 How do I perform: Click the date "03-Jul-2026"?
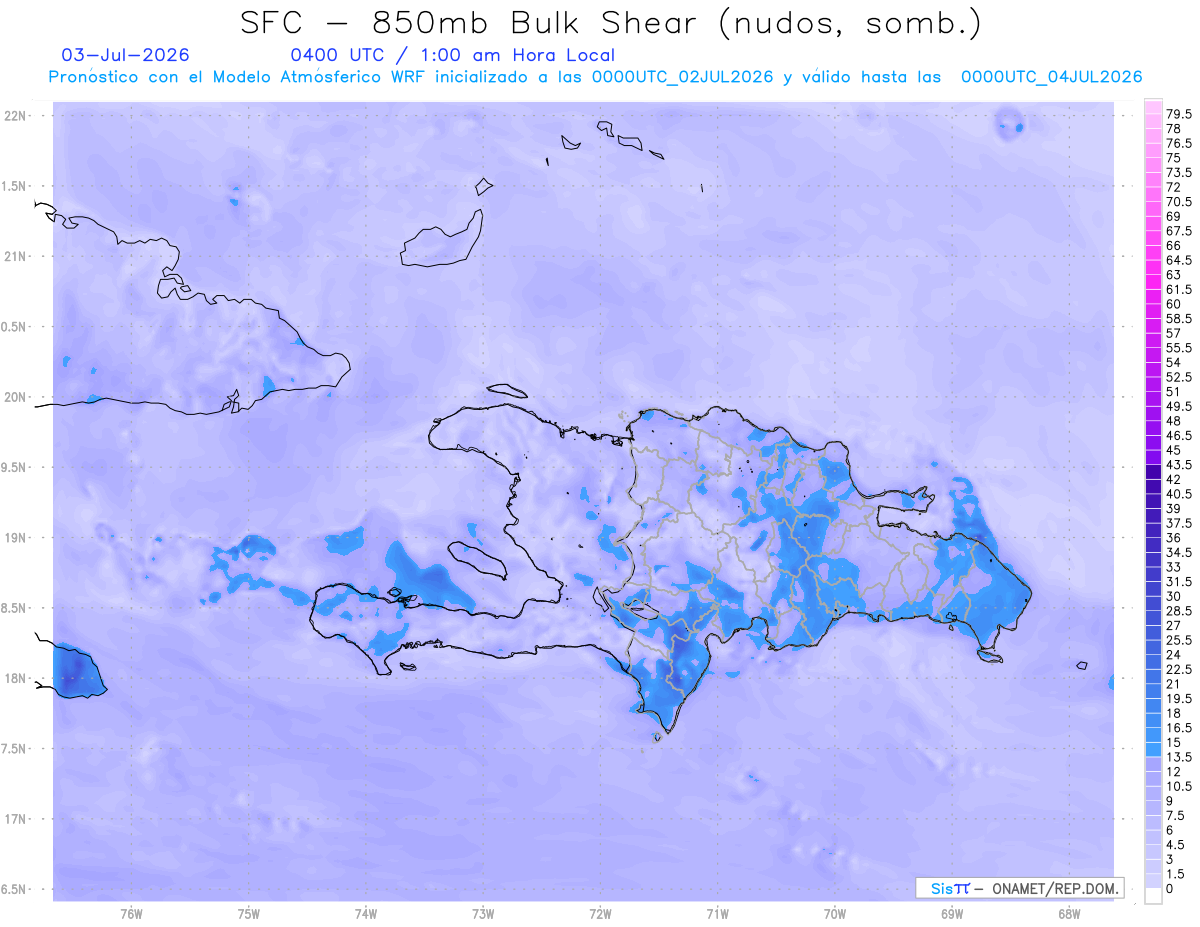coord(125,55)
